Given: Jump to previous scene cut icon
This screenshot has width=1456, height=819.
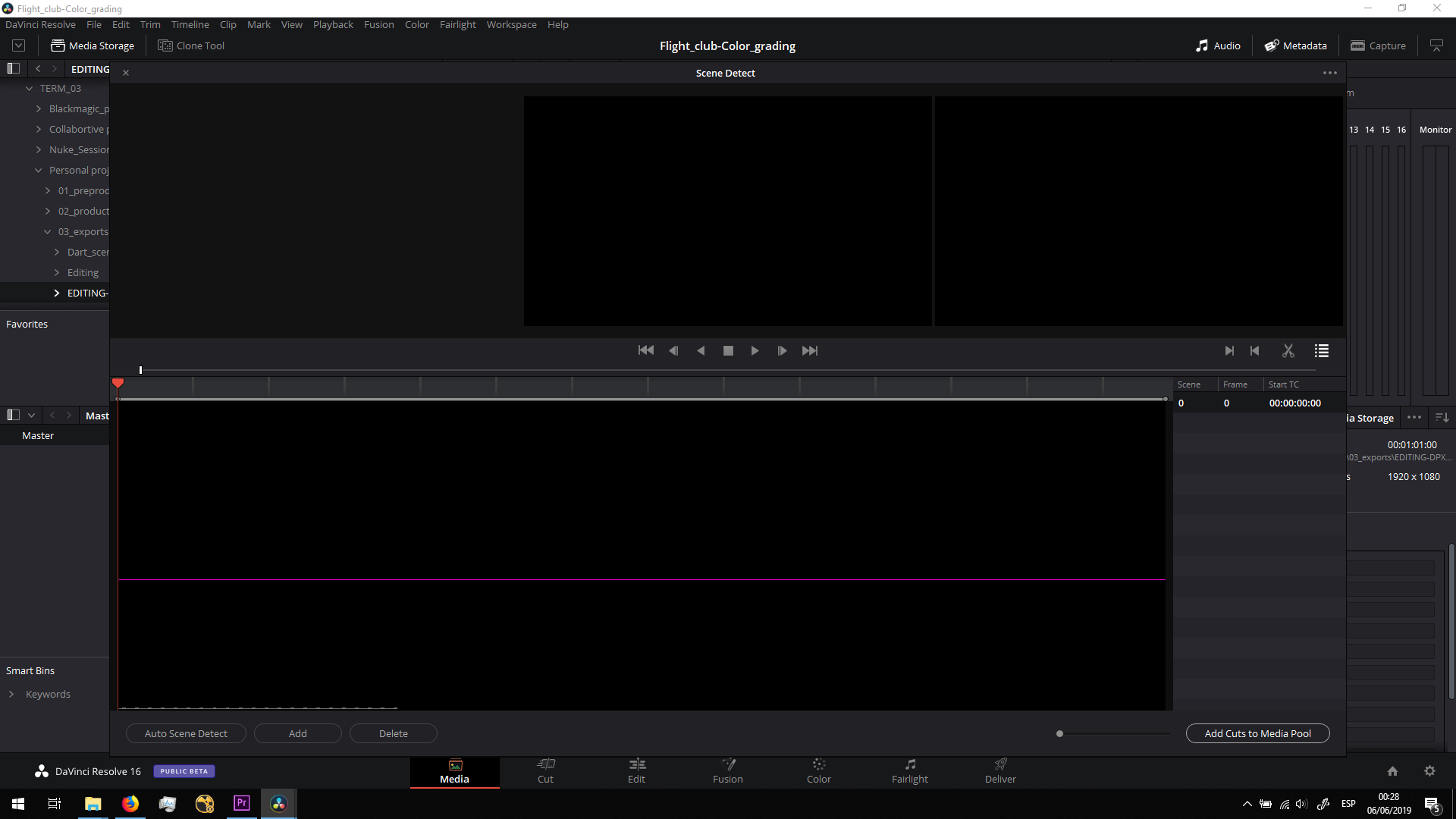Looking at the screenshot, I should pyautogui.click(x=1255, y=350).
